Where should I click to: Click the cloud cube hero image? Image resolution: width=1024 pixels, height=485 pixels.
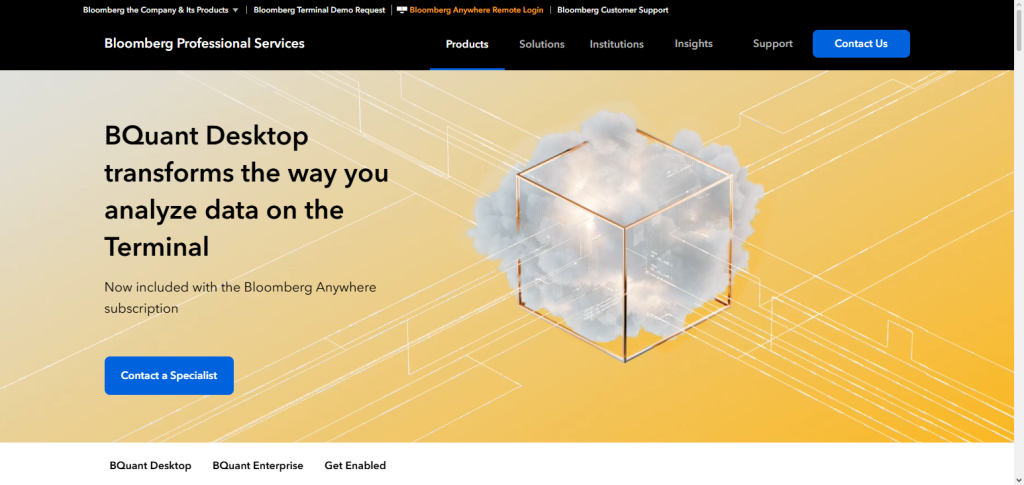pyautogui.click(x=616, y=236)
